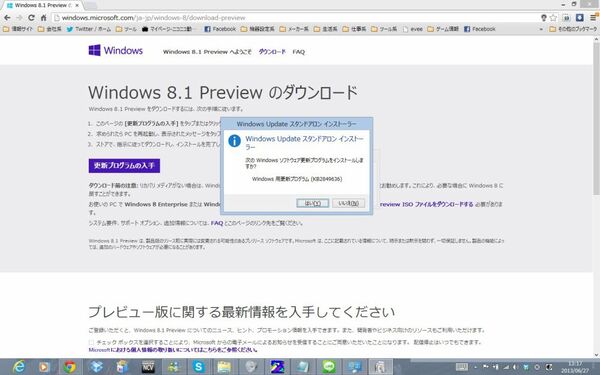
Task: Expand the ゲーム情報 bookmark folder
Action: pyautogui.click(x=443, y=29)
